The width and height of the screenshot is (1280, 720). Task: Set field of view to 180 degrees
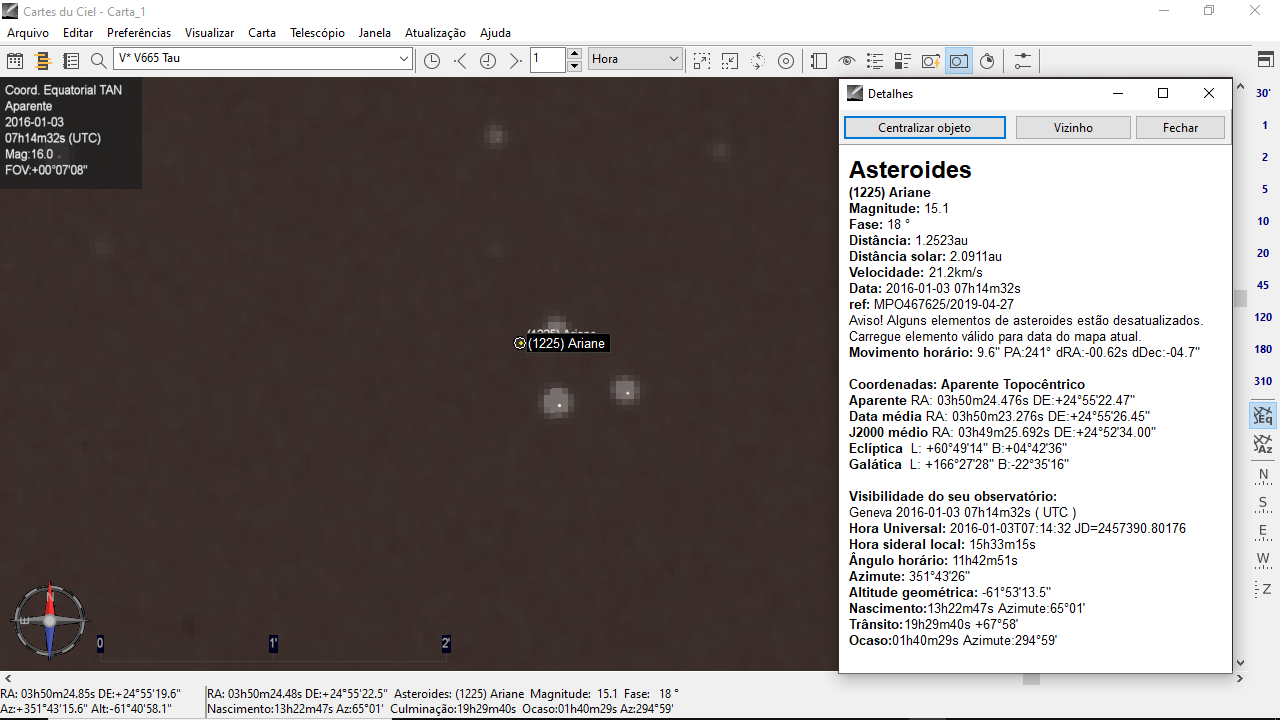[1264, 349]
